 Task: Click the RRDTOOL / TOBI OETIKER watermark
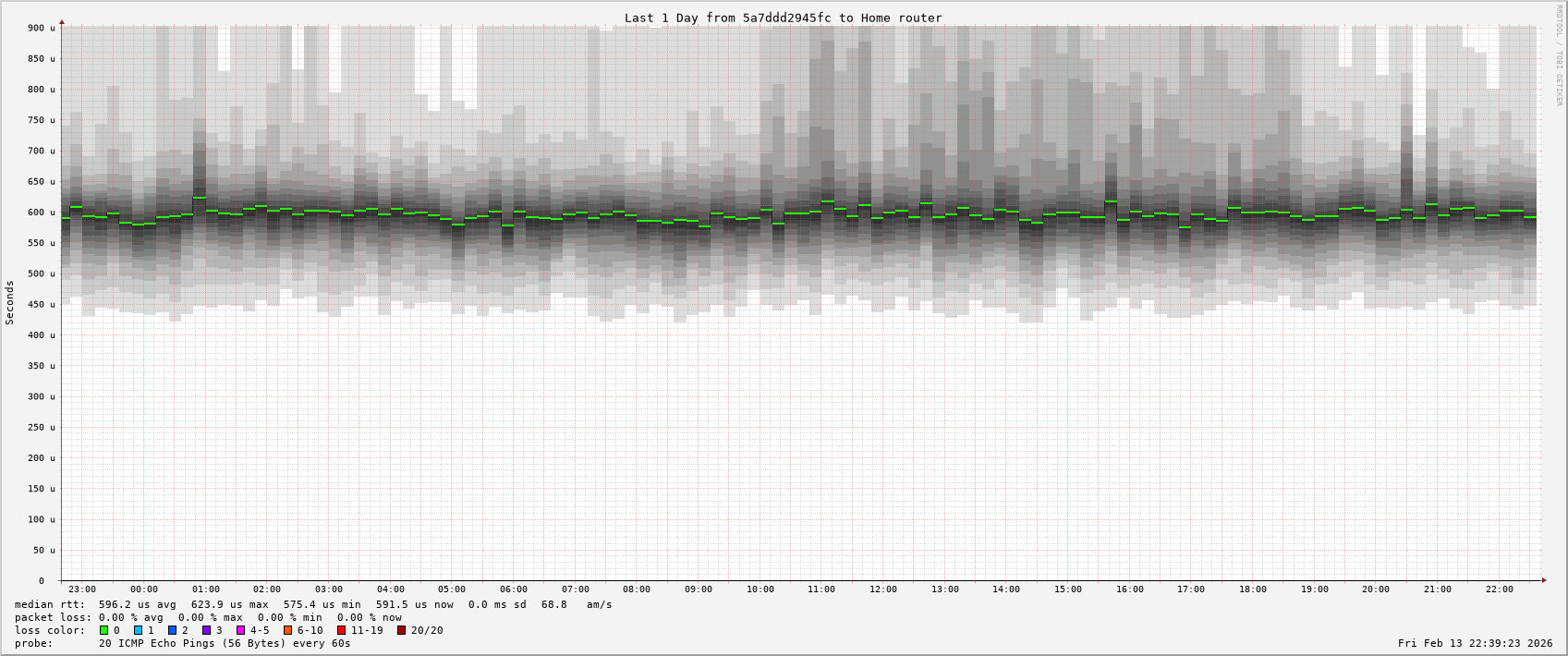1559,55
